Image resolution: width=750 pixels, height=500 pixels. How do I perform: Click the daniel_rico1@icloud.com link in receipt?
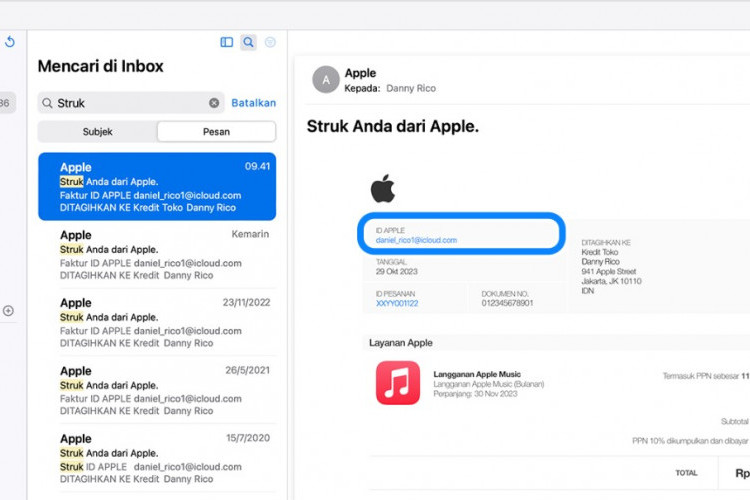[416, 240]
